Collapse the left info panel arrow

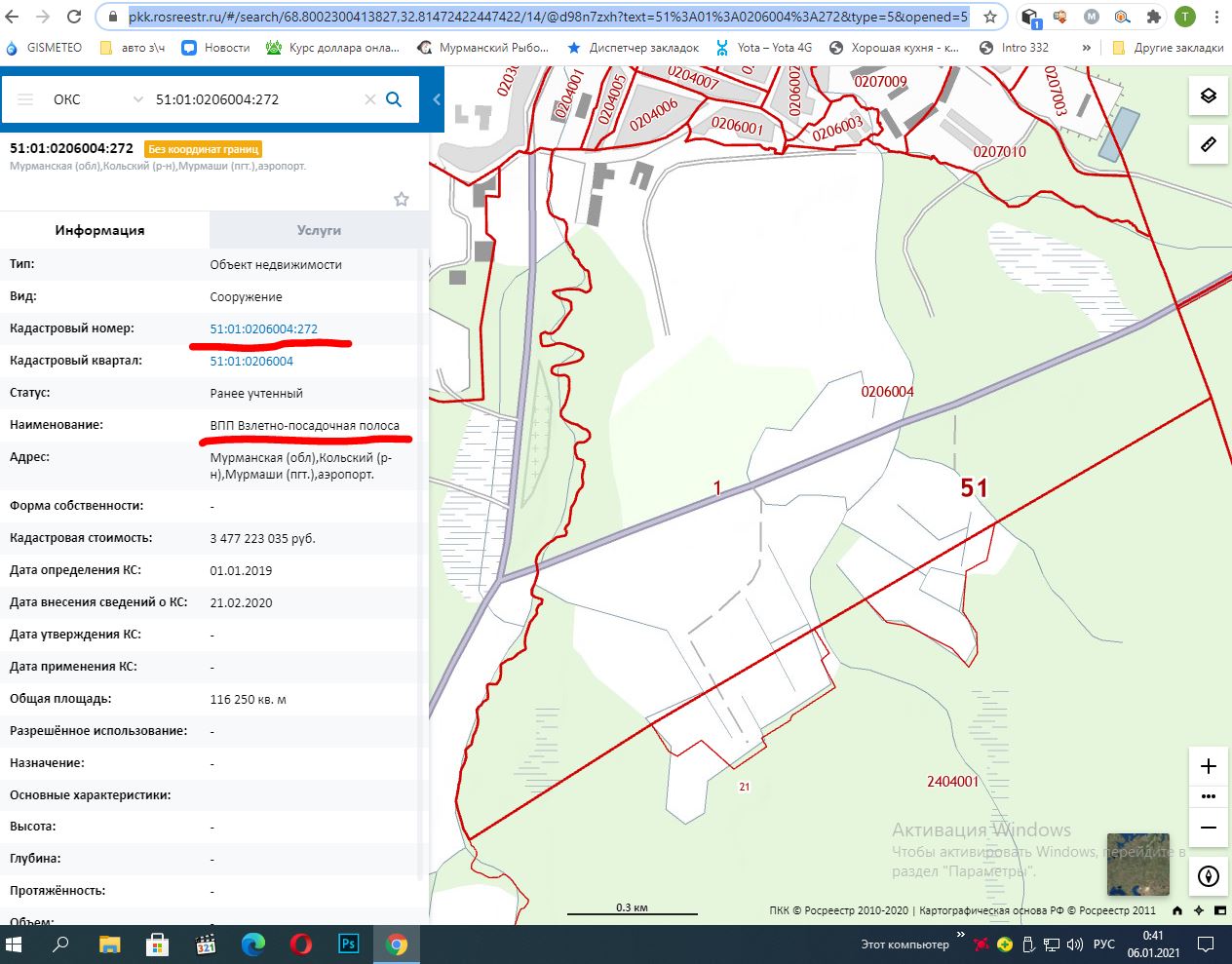[437, 99]
